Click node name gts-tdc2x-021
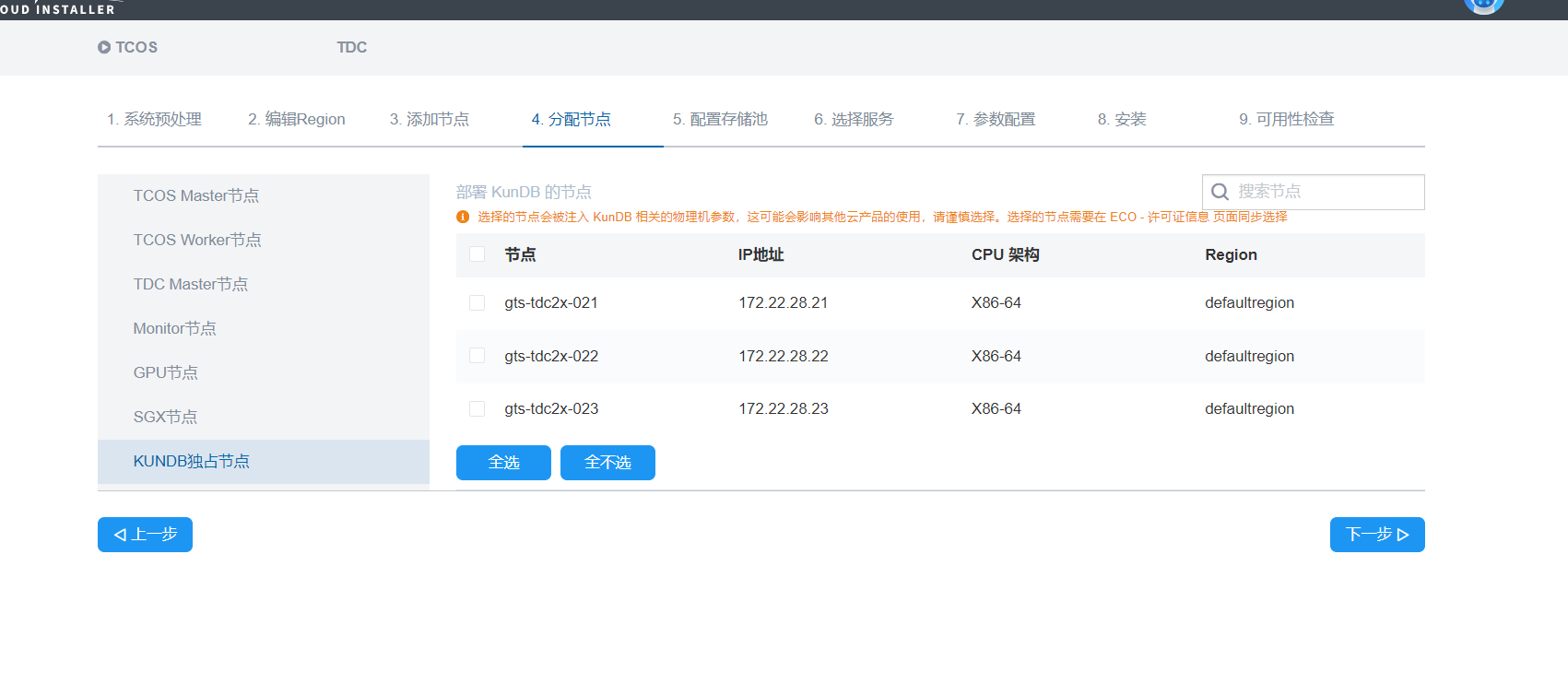 point(551,303)
